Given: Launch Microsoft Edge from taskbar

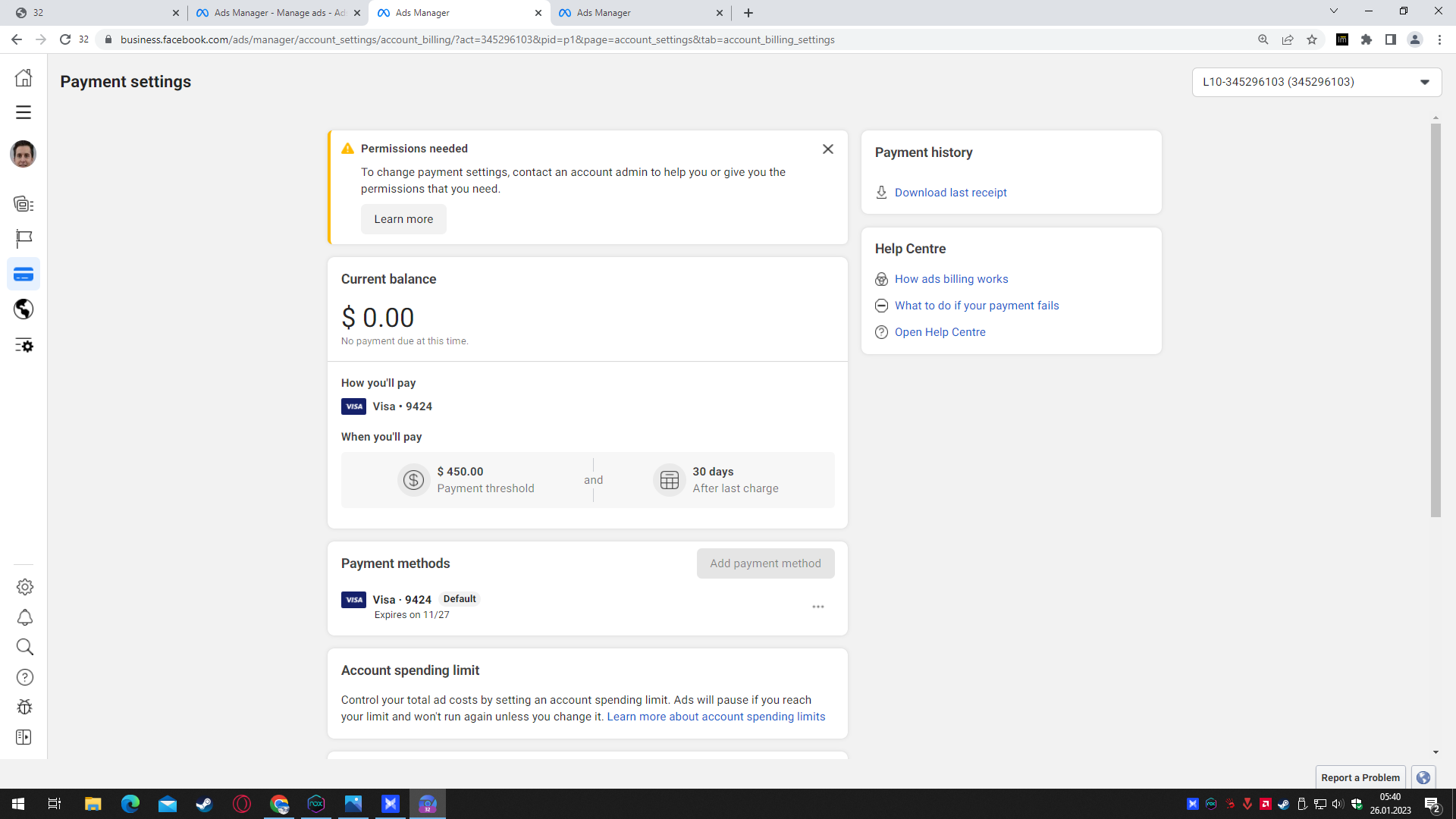Looking at the screenshot, I should click(130, 804).
